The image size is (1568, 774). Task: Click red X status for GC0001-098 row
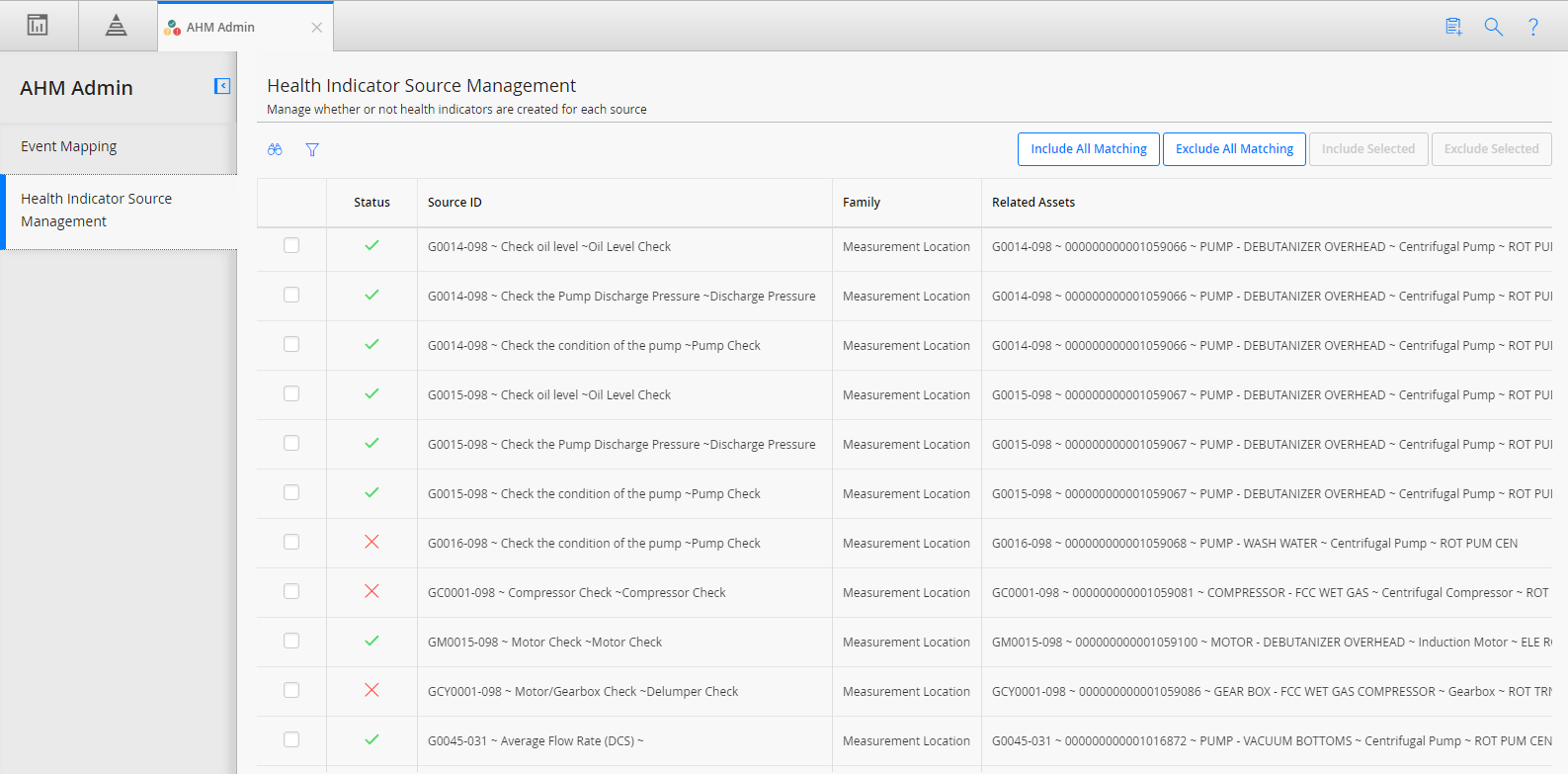pyautogui.click(x=371, y=591)
